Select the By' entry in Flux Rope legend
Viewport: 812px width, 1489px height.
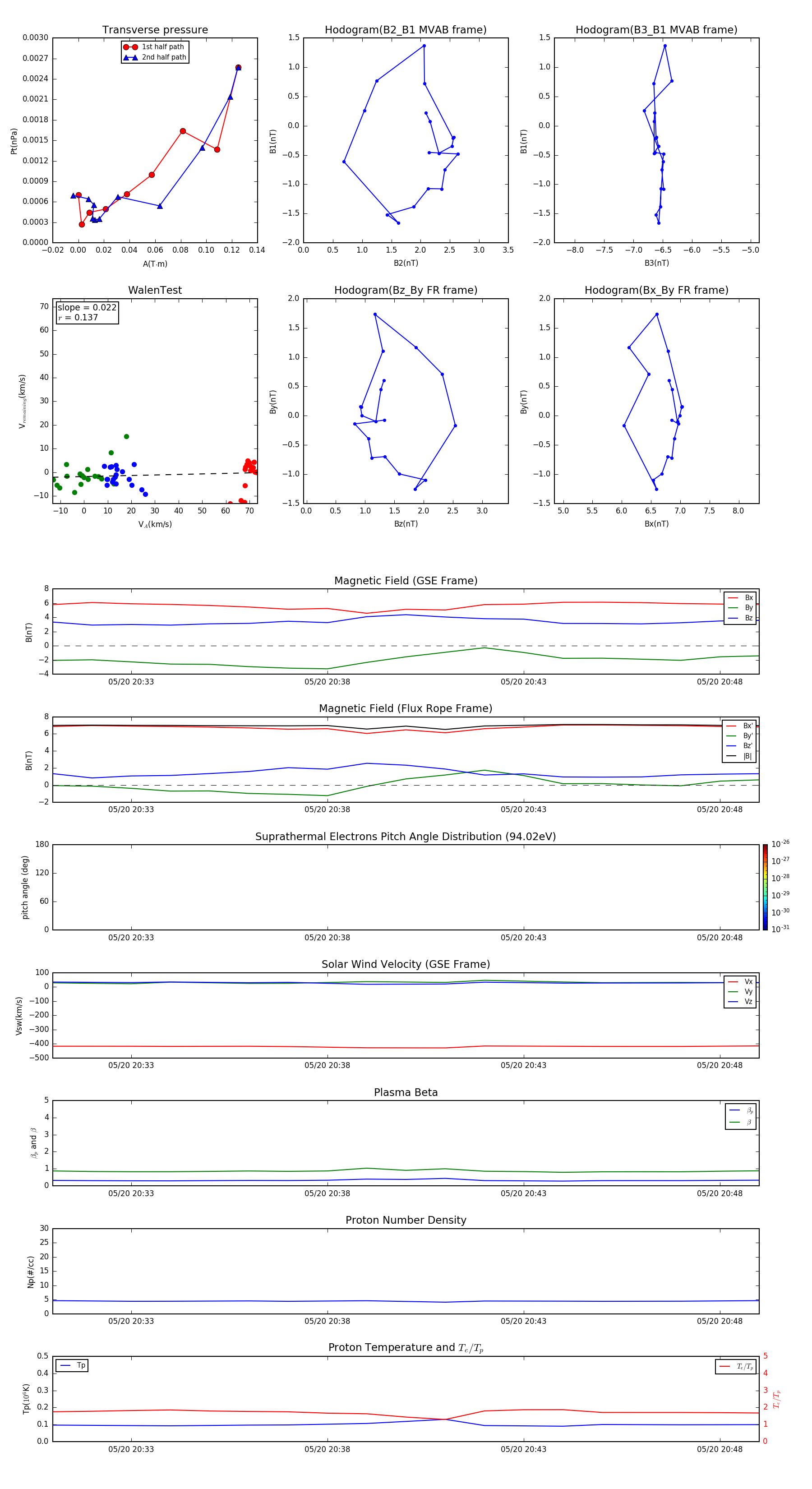coord(739,736)
